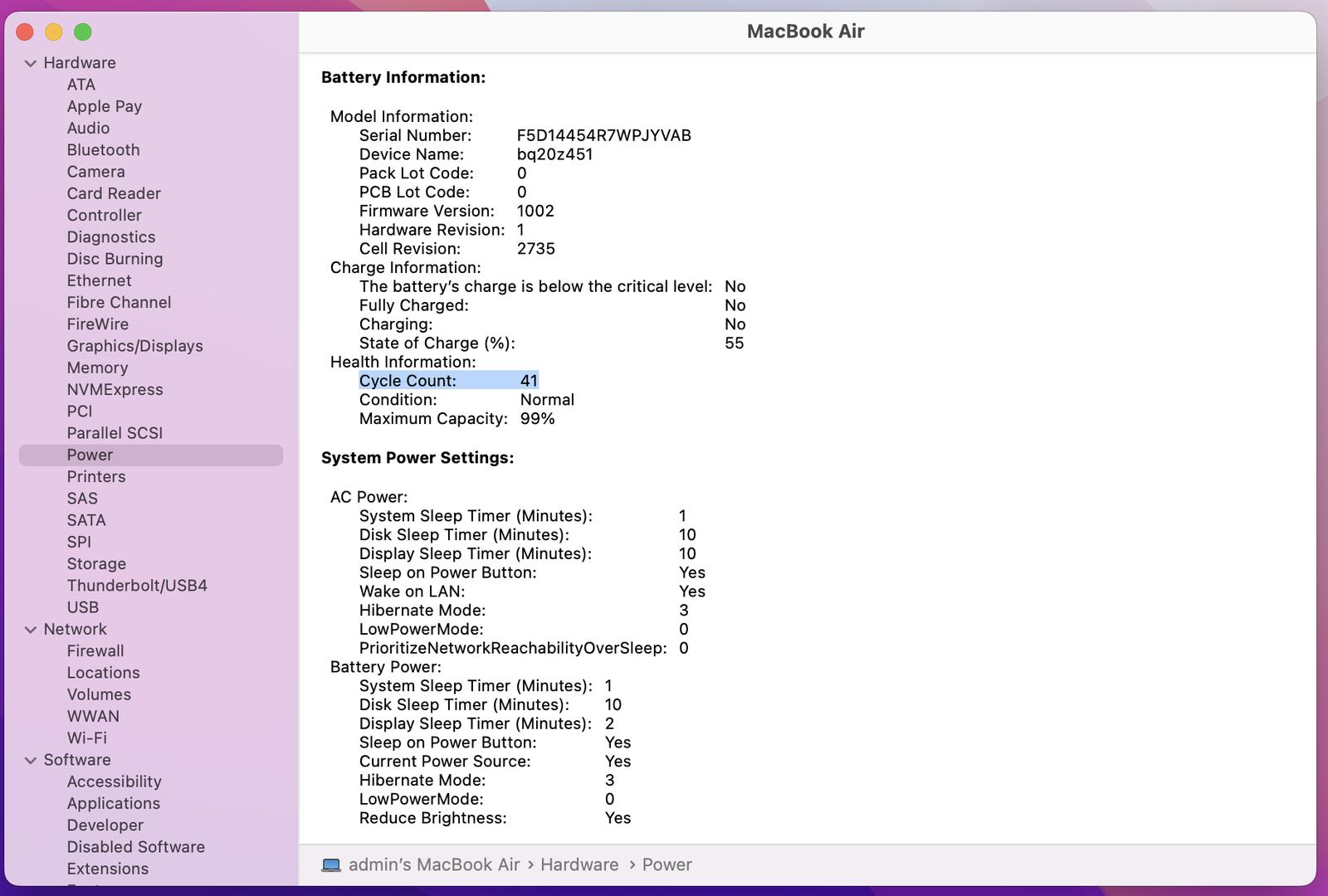Show Volumes under Network
This screenshot has height=896, width=1328.
click(x=99, y=694)
